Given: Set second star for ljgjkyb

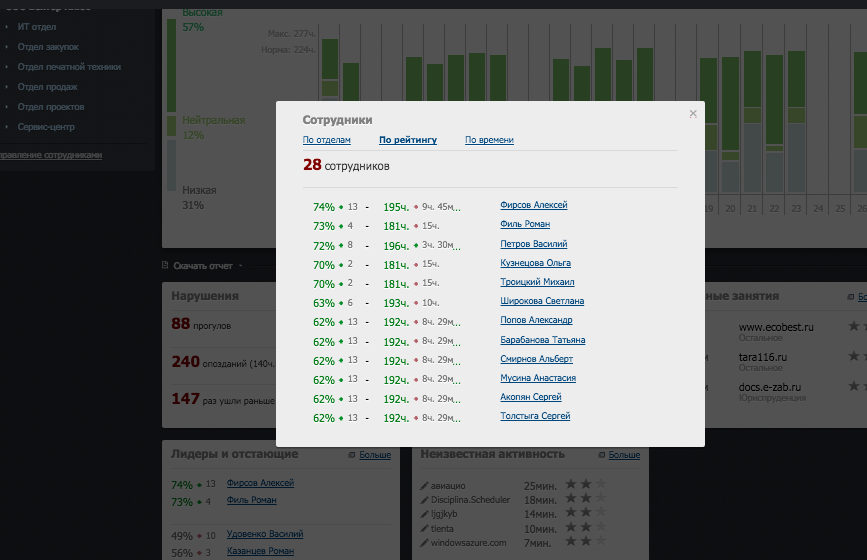Looking at the screenshot, I should pyautogui.click(x=586, y=512).
